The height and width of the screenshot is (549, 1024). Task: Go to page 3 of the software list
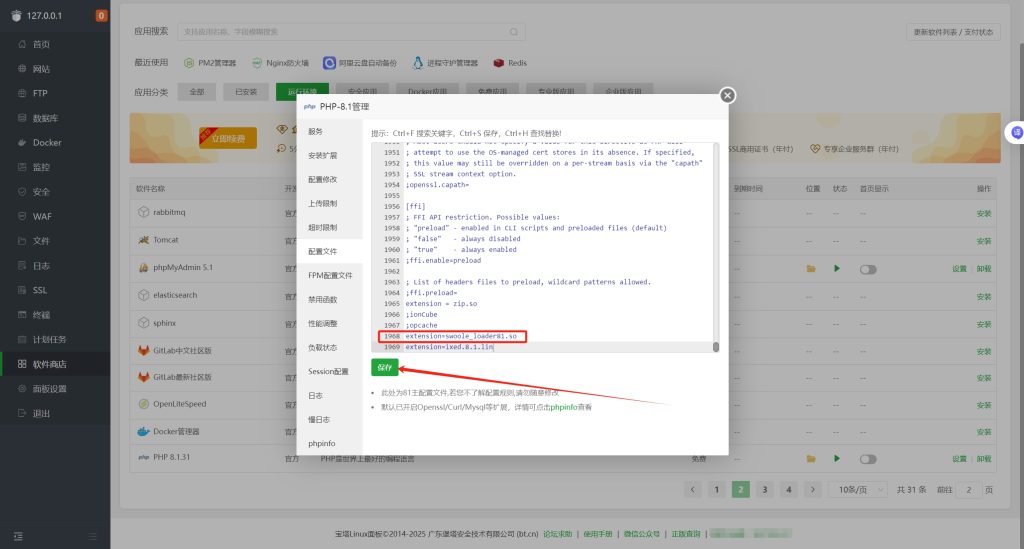765,489
